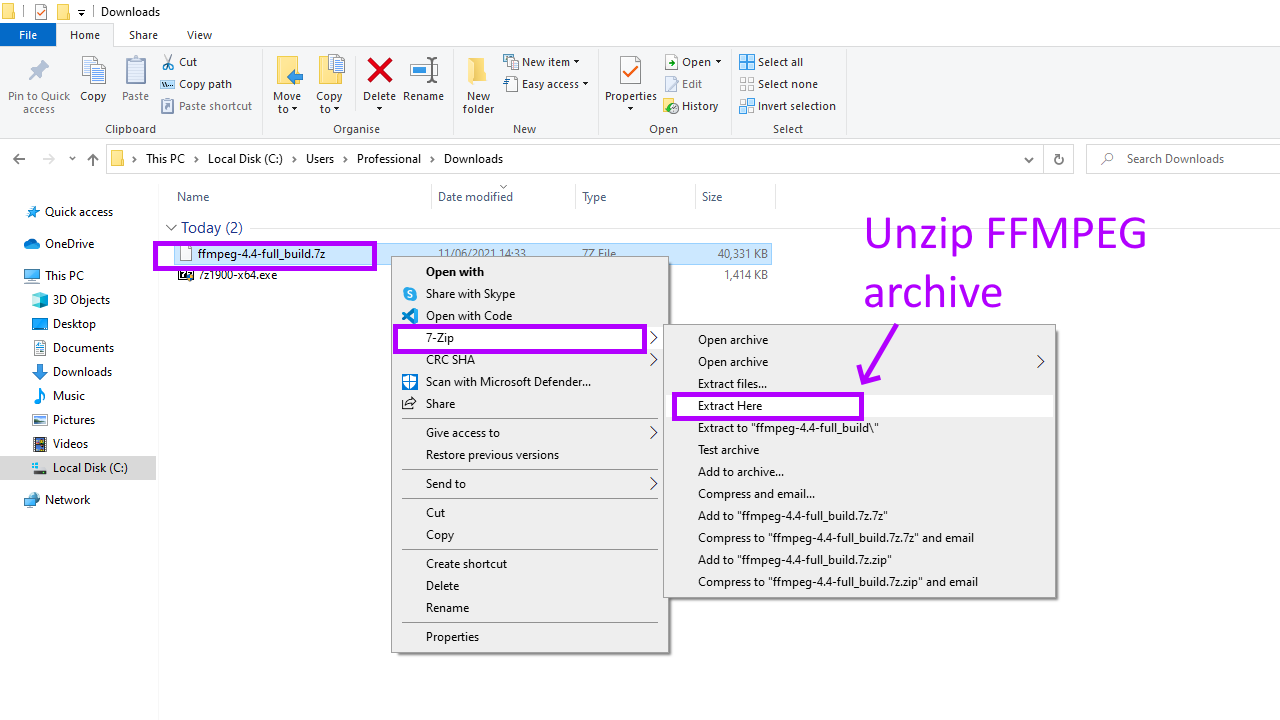Click Paste shortcut in ribbon
This screenshot has width=1280, height=720.
[x=206, y=106]
